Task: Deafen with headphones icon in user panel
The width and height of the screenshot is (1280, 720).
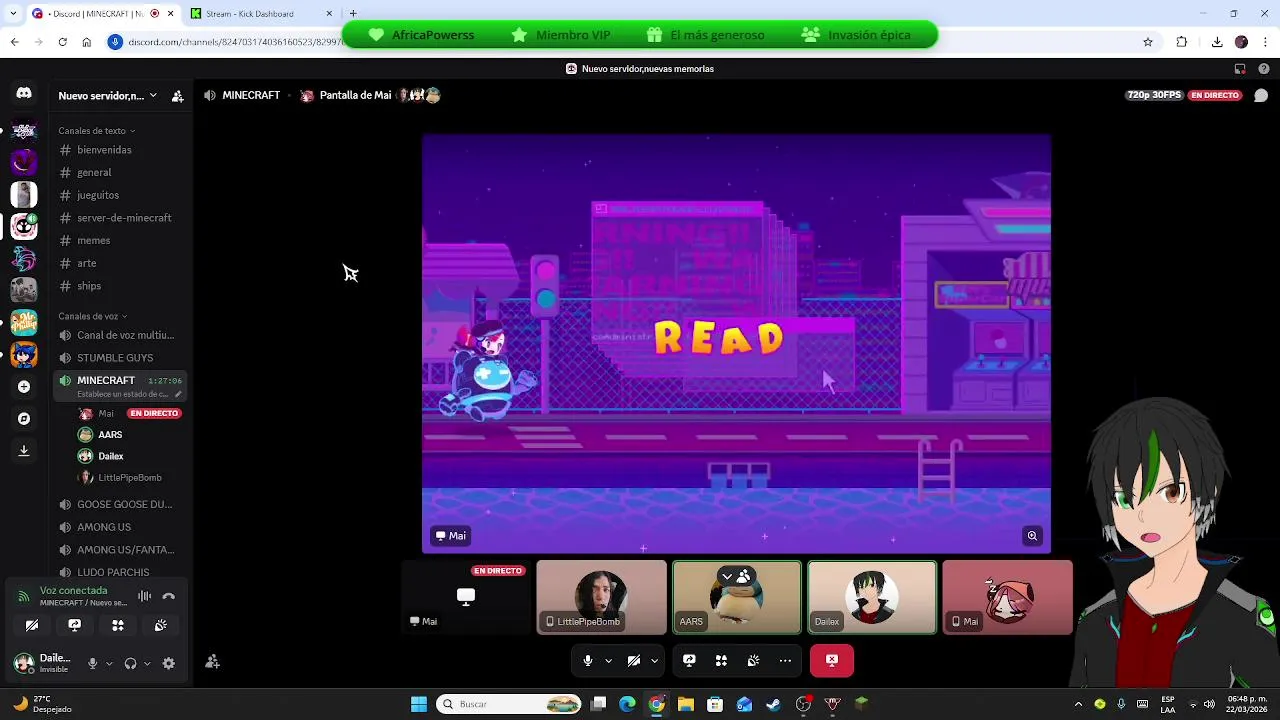Action: 130,663
